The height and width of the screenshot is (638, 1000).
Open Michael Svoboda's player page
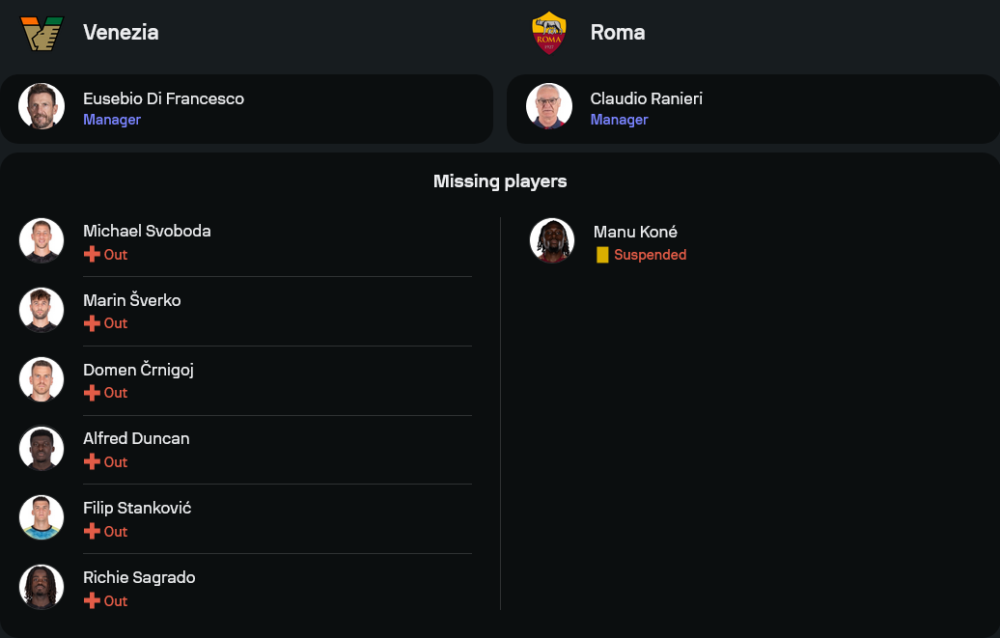pos(147,231)
